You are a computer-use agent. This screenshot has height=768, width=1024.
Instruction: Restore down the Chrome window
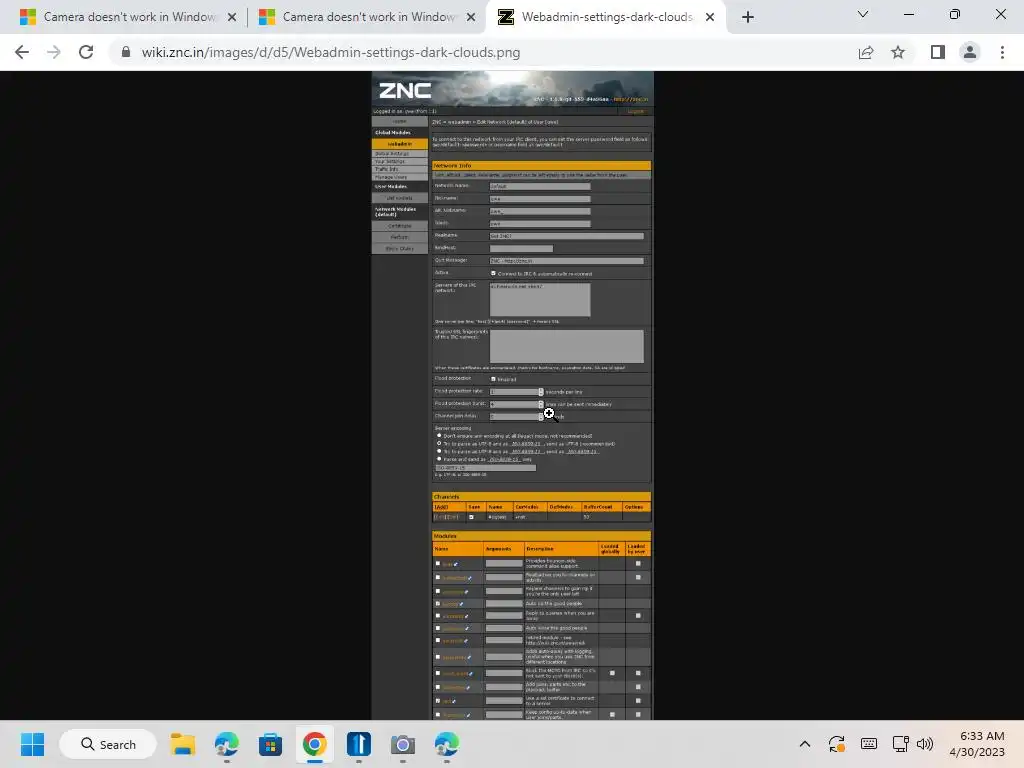coord(955,14)
